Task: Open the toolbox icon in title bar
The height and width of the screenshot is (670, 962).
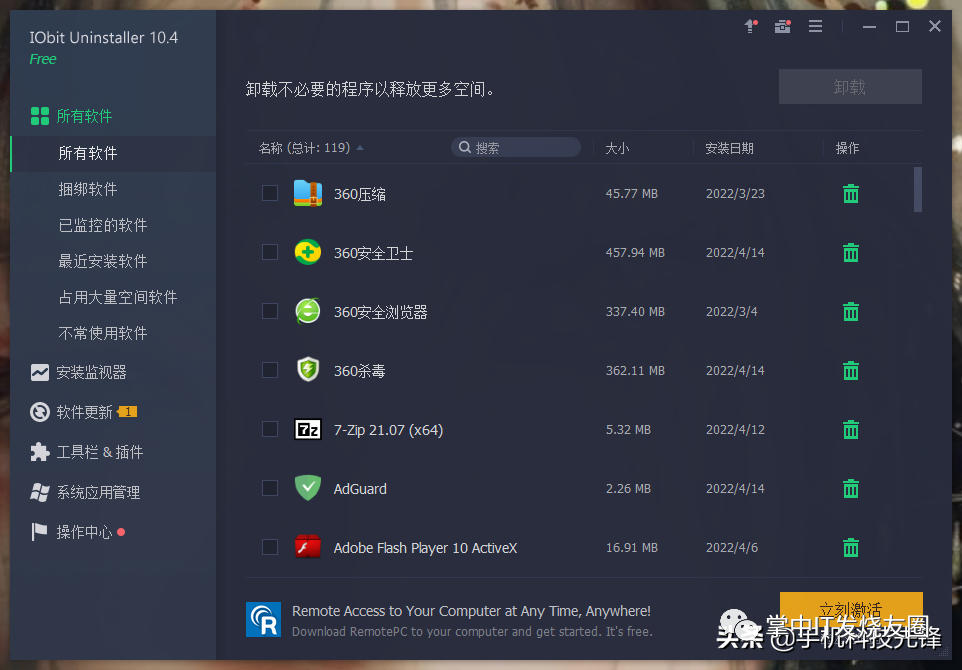Action: 782,26
